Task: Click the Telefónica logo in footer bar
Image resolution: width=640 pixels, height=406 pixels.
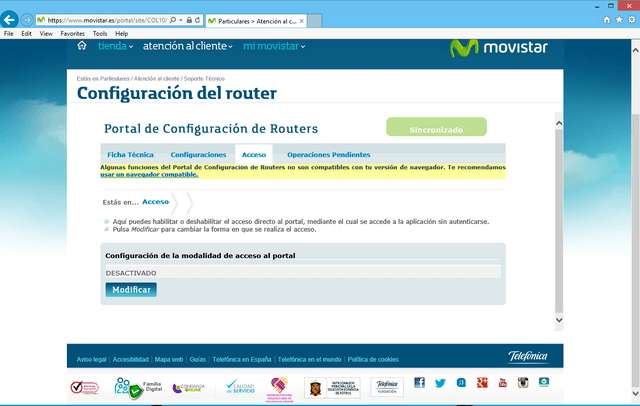Action: click(528, 357)
